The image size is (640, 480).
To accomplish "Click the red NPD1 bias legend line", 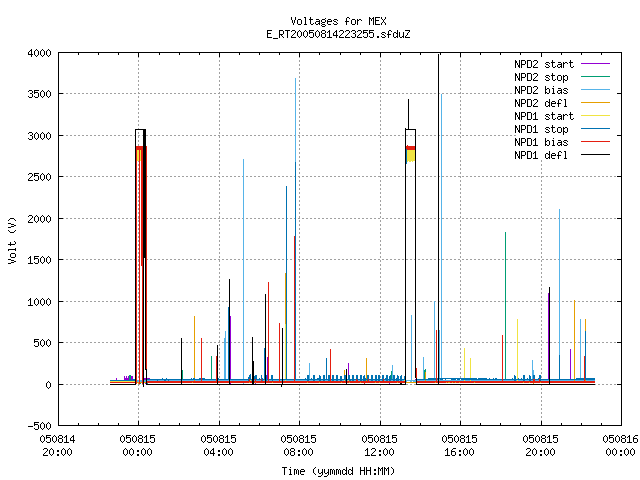I will (596, 142).
